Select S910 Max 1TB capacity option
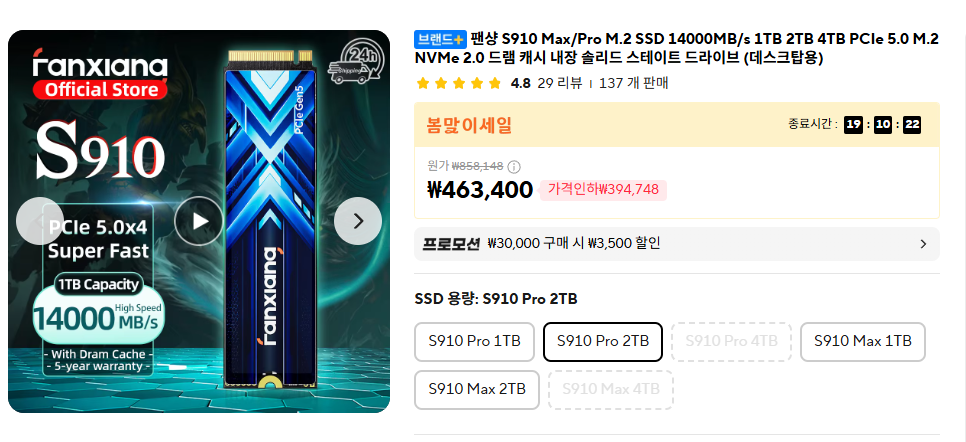This screenshot has width=966, height=442. click(x=862, y=341)
